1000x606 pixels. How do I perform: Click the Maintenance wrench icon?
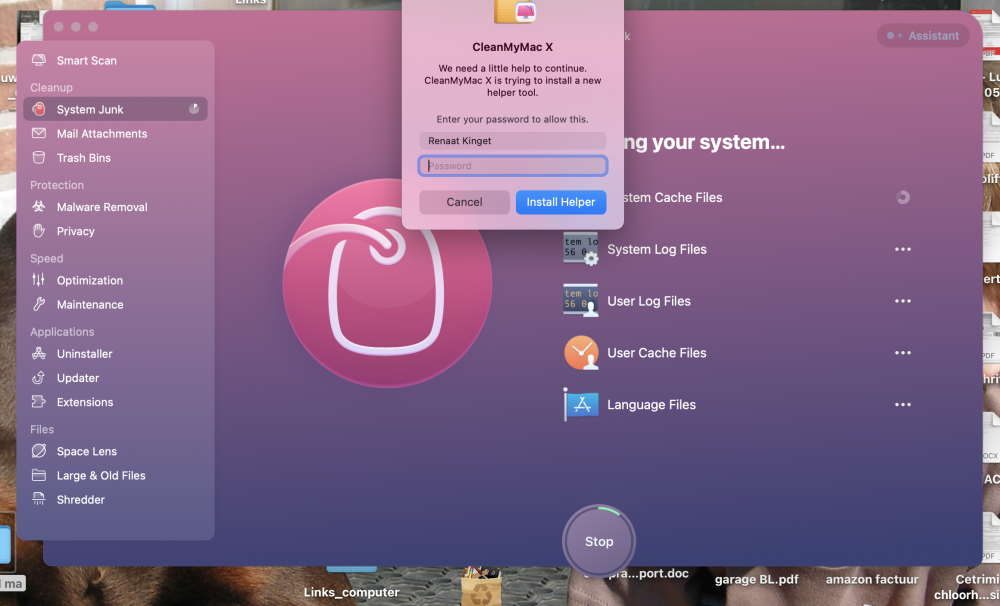pos(39,305)
